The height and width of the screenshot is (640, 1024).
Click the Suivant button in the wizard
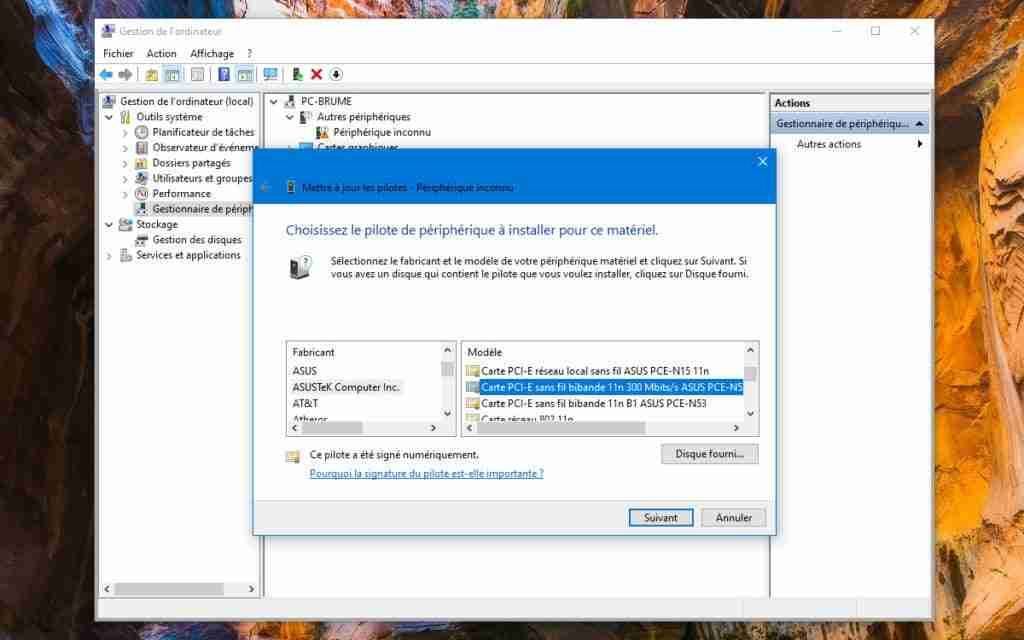(661, 517)
